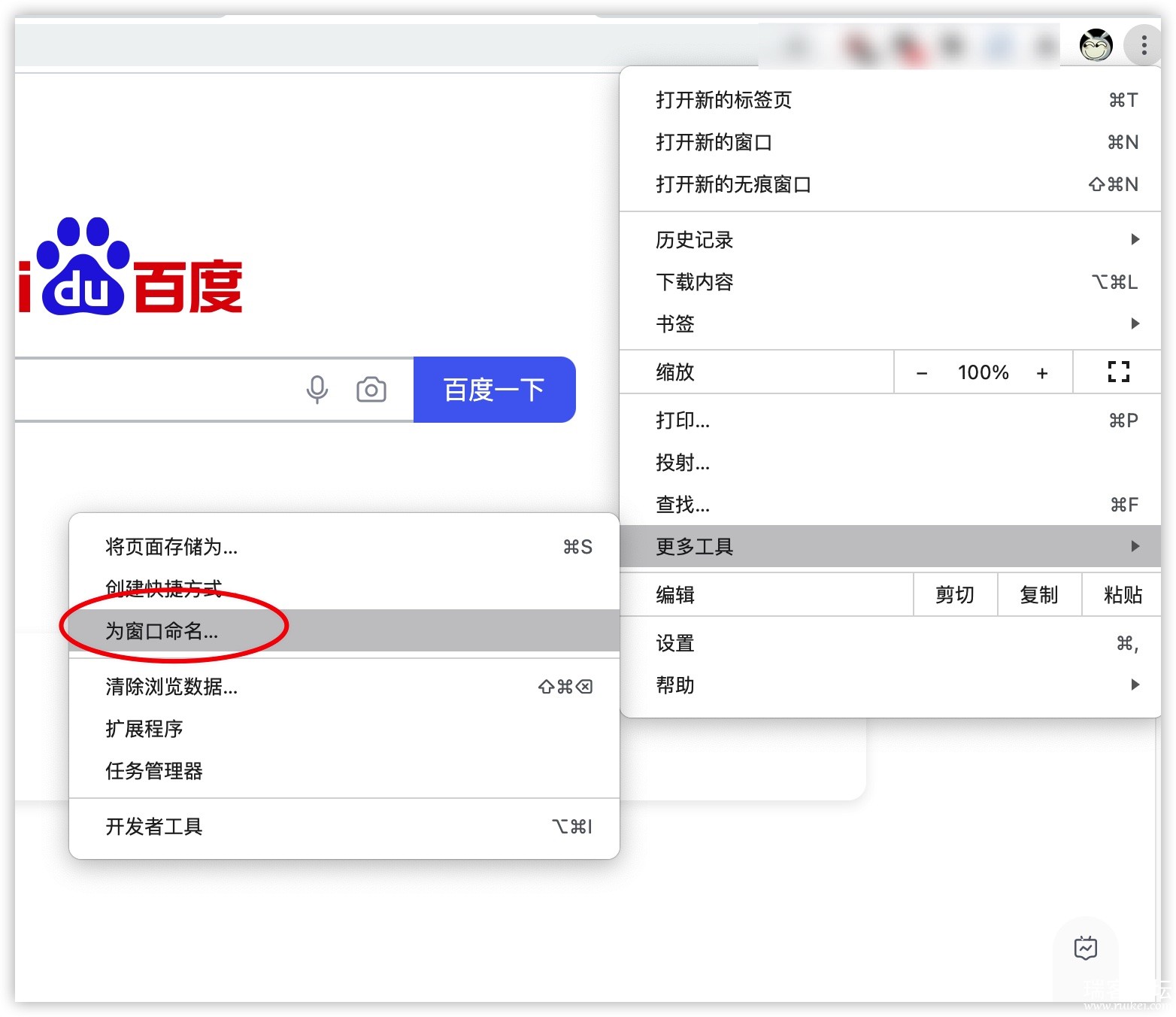Choose 查找... from the menu
Image resolution: width=1176 pixels, height=1017 pixels.
point(890,505)
